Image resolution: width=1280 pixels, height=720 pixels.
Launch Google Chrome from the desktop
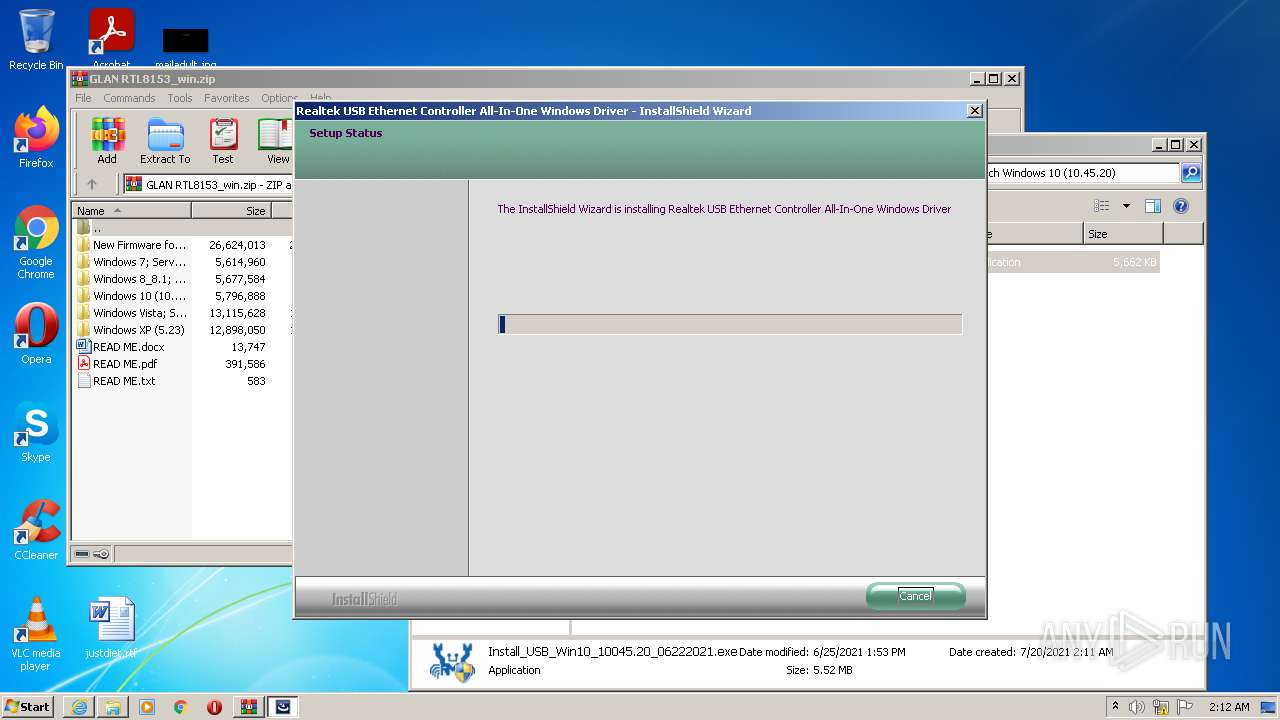click(36, 242)
